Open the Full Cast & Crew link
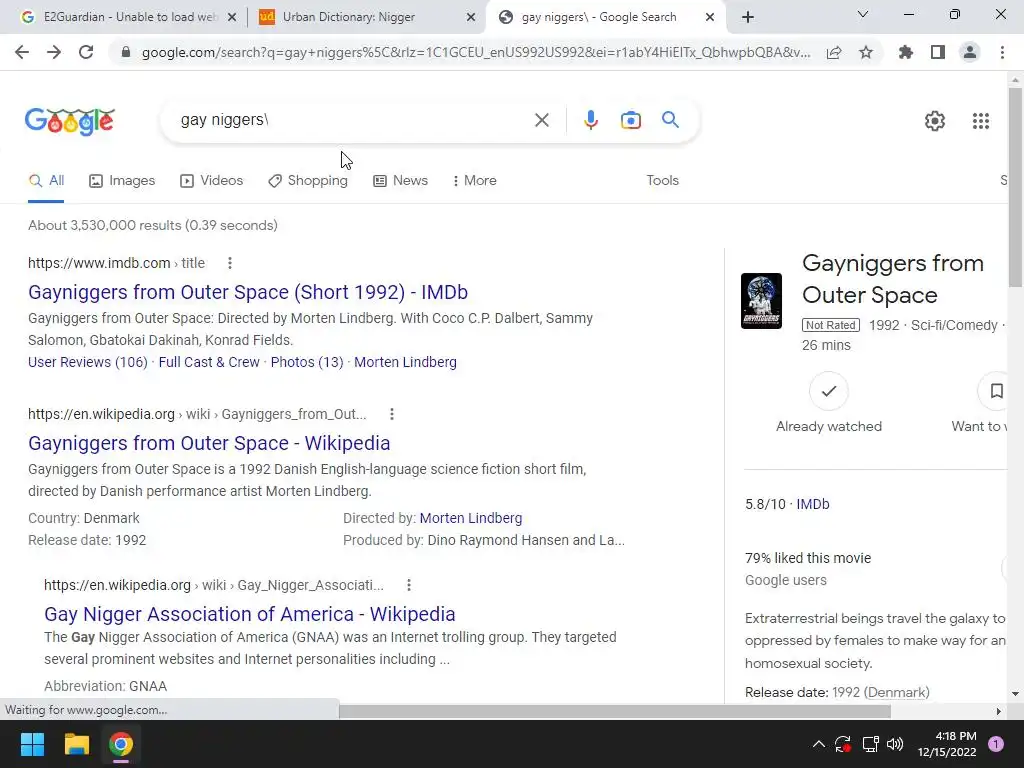 pos(209,362)
